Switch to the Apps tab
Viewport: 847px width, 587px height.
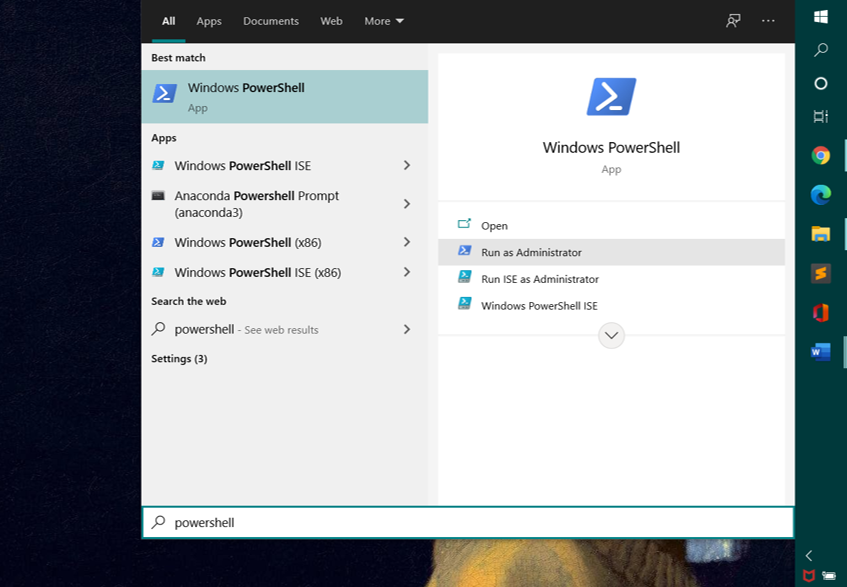209,21
